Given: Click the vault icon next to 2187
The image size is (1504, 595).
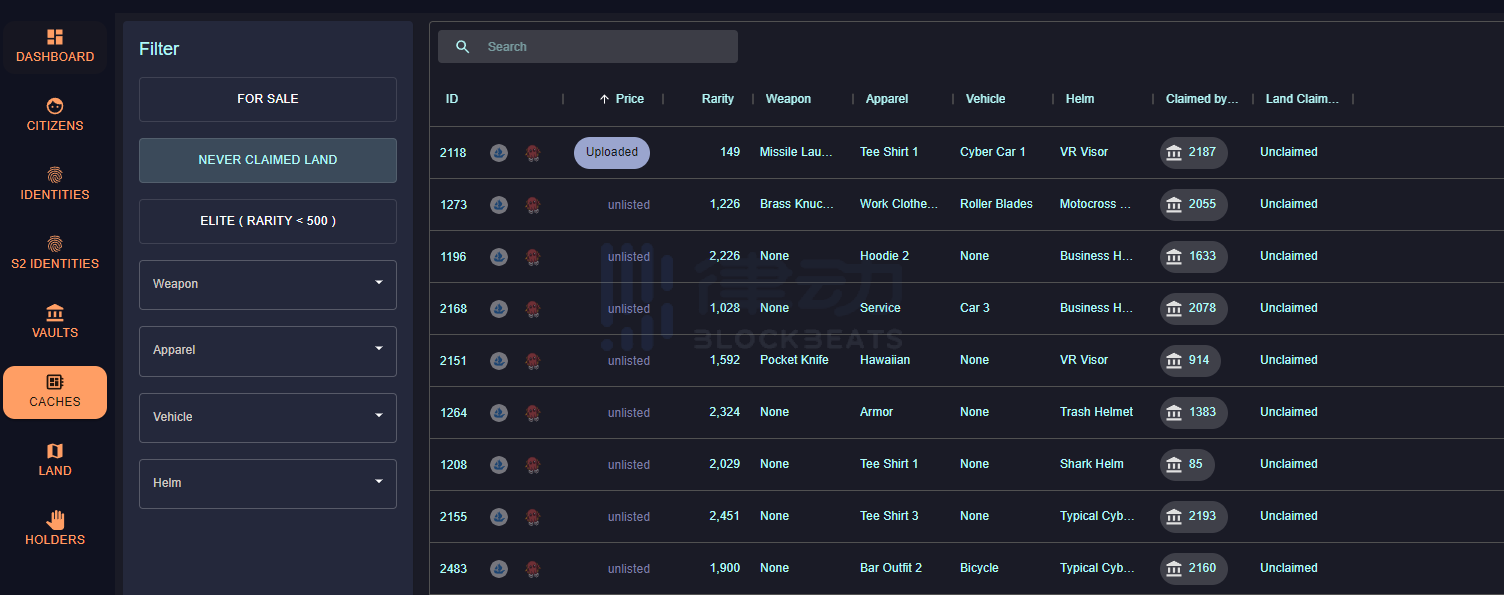Looking at the screenshot, I should point(1174,152).
